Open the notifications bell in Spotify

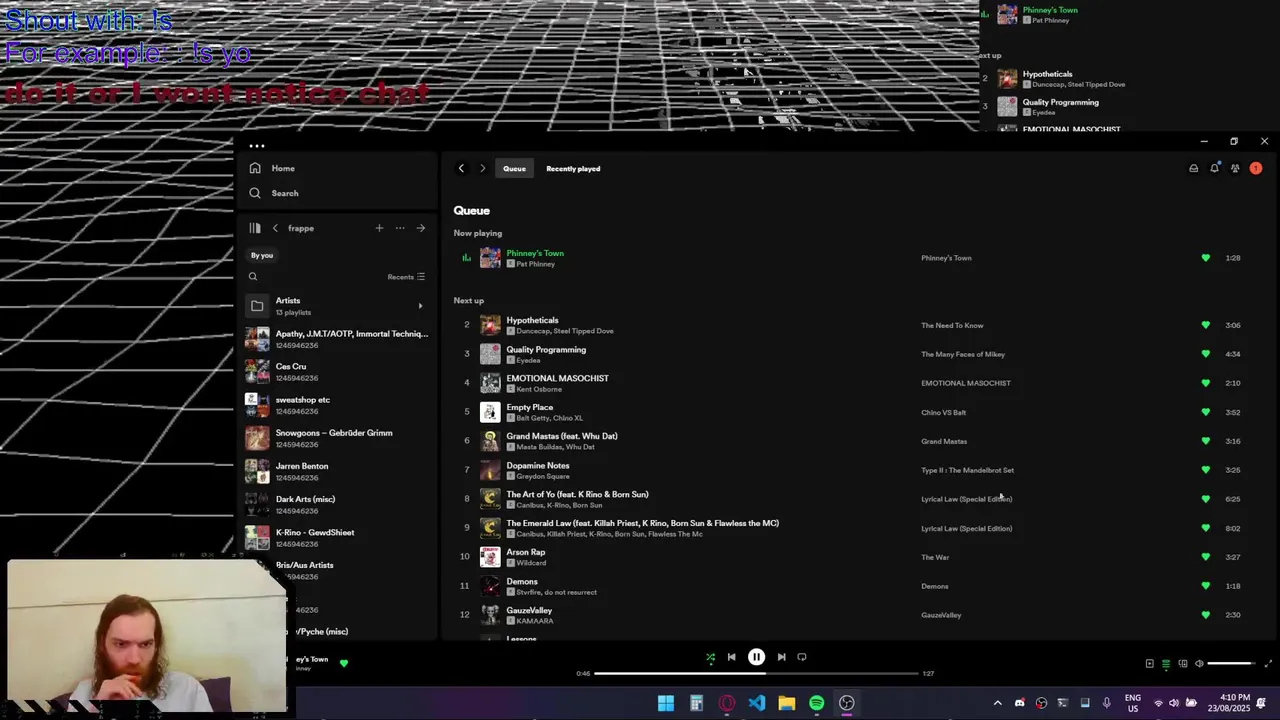(x=1214, y=168)
